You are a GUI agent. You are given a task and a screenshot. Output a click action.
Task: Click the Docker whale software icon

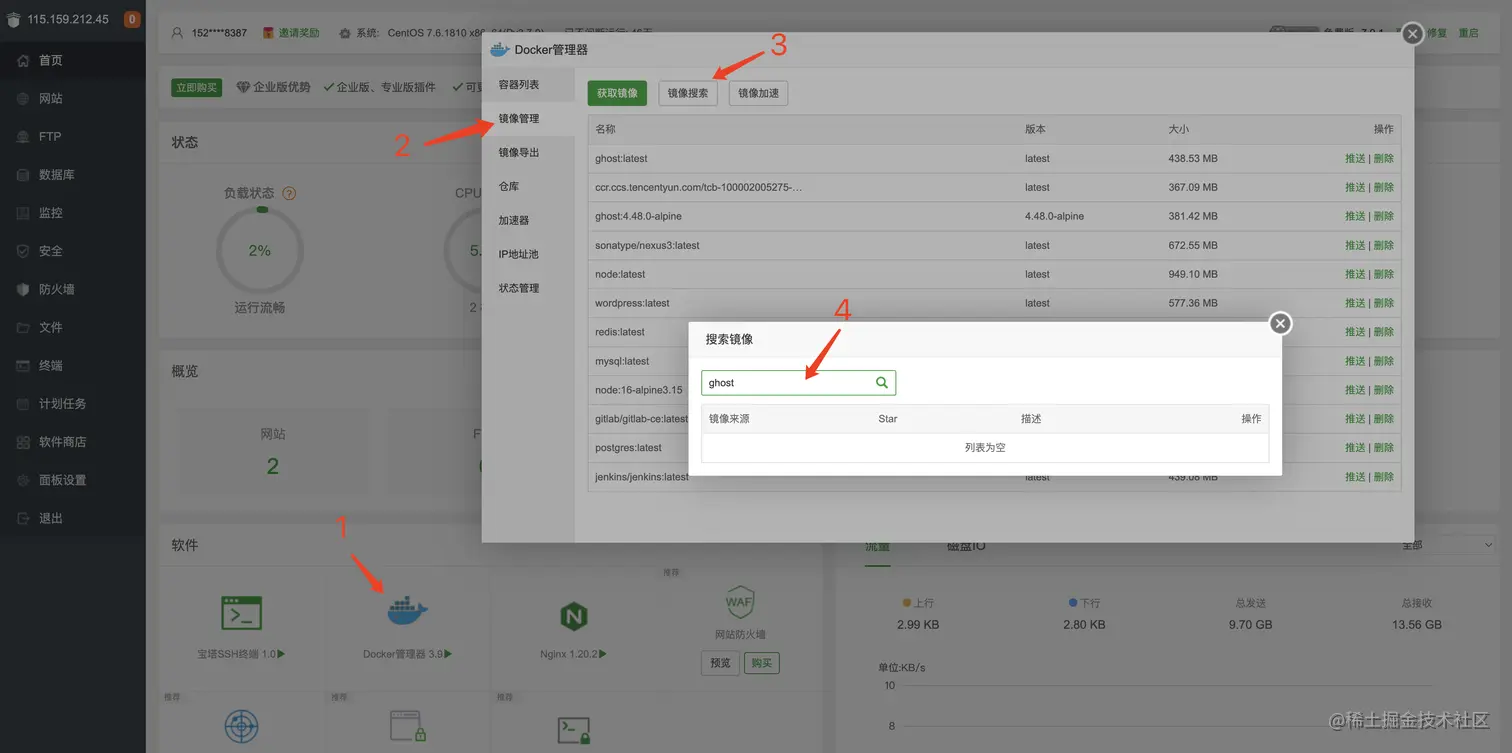407,609
